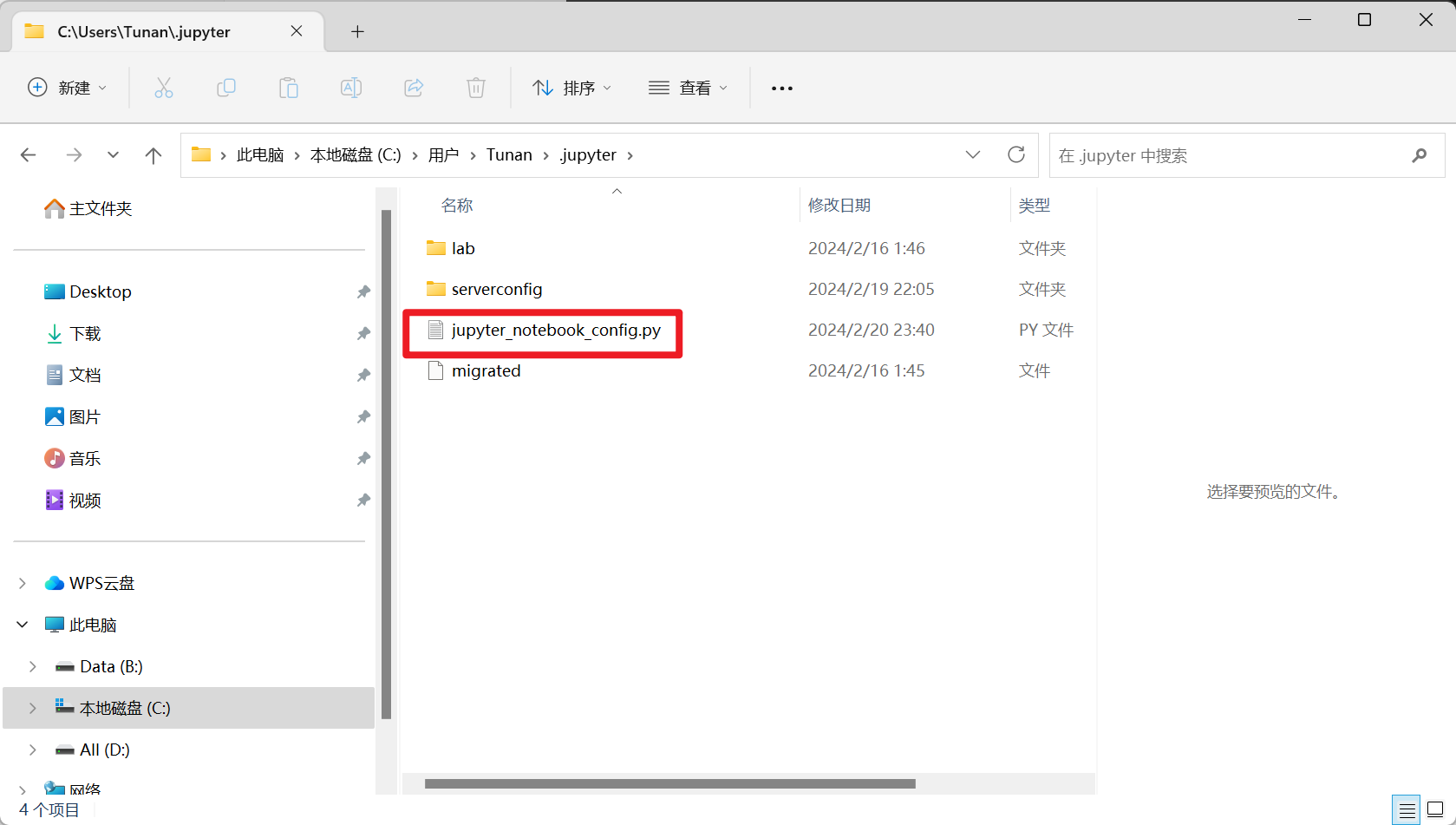
Task: Rename a file with the rename icon
Action: (x=351, y=88)
